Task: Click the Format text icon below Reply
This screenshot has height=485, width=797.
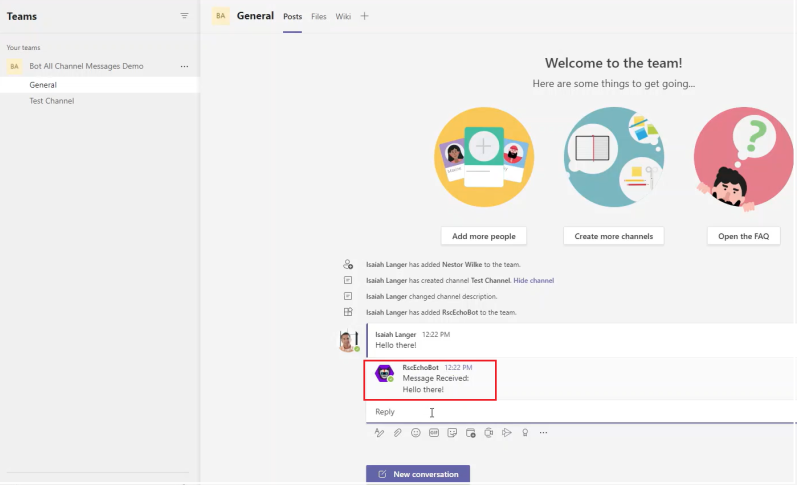Action: tap(379, 433)
